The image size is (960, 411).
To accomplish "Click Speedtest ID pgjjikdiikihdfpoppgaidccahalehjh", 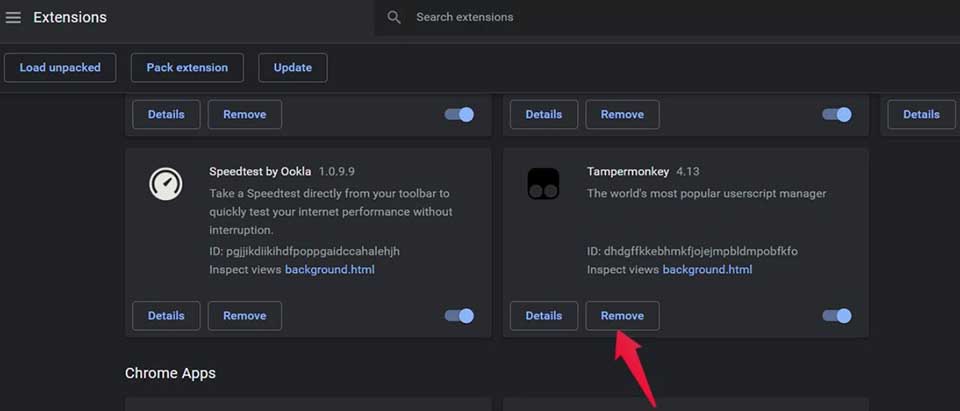I will [304, 251].
